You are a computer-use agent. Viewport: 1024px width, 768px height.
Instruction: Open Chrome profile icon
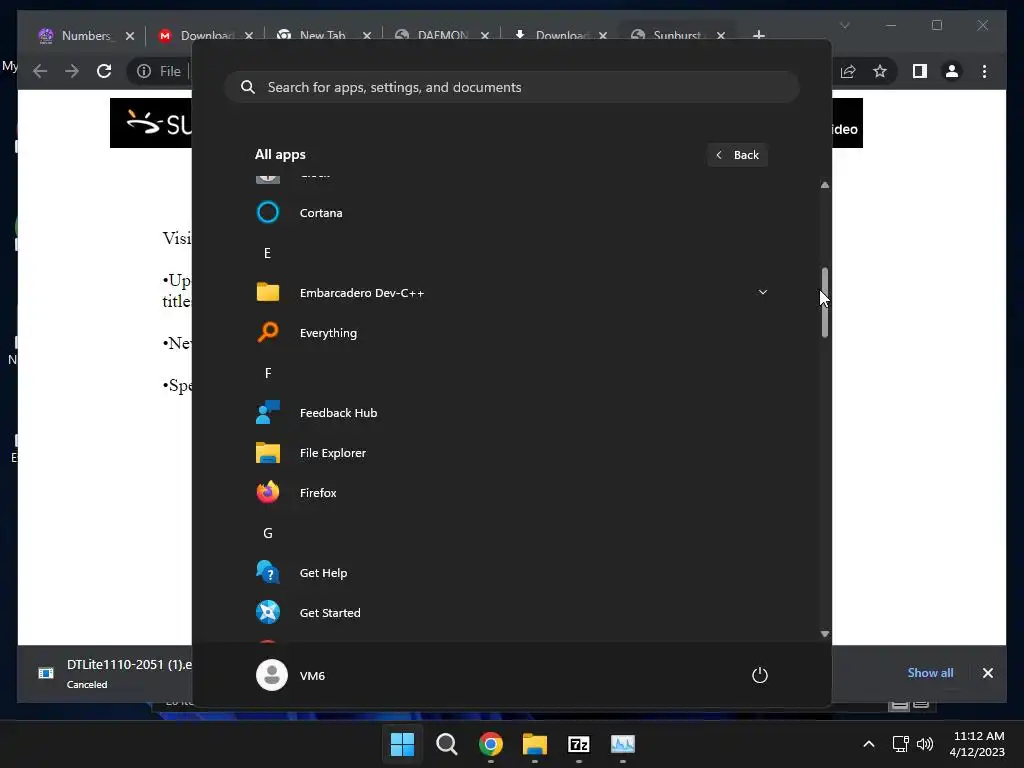click(952, 71)
